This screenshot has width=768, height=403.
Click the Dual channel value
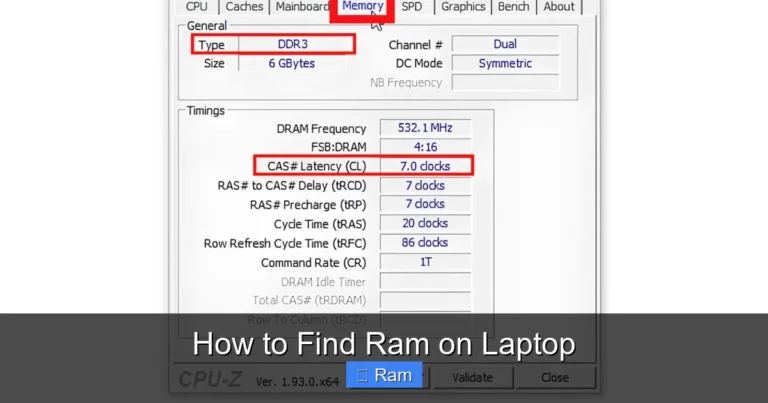505,44
